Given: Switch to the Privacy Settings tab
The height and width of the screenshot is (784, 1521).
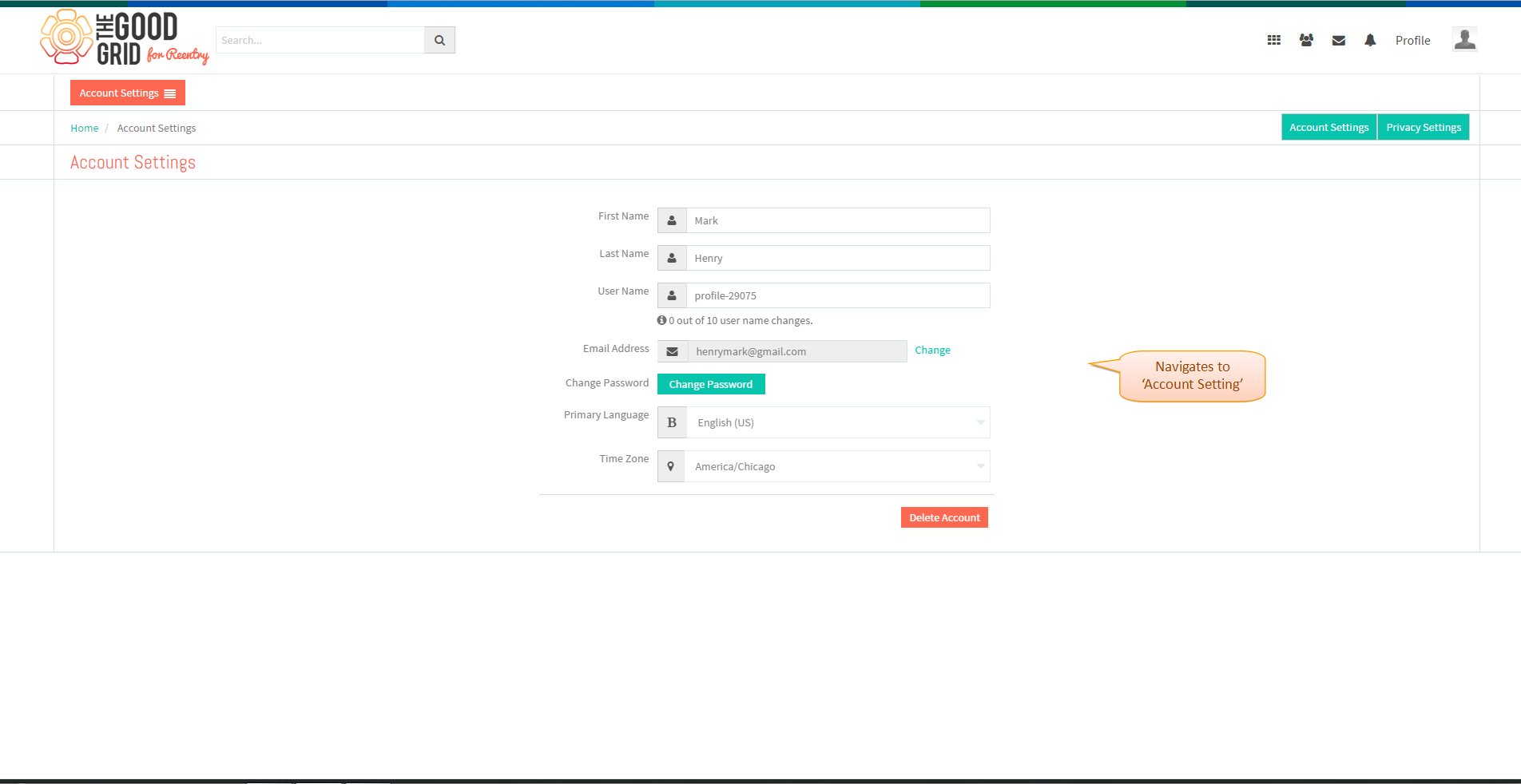Looking at the screenshot, I should [1424, 127].
